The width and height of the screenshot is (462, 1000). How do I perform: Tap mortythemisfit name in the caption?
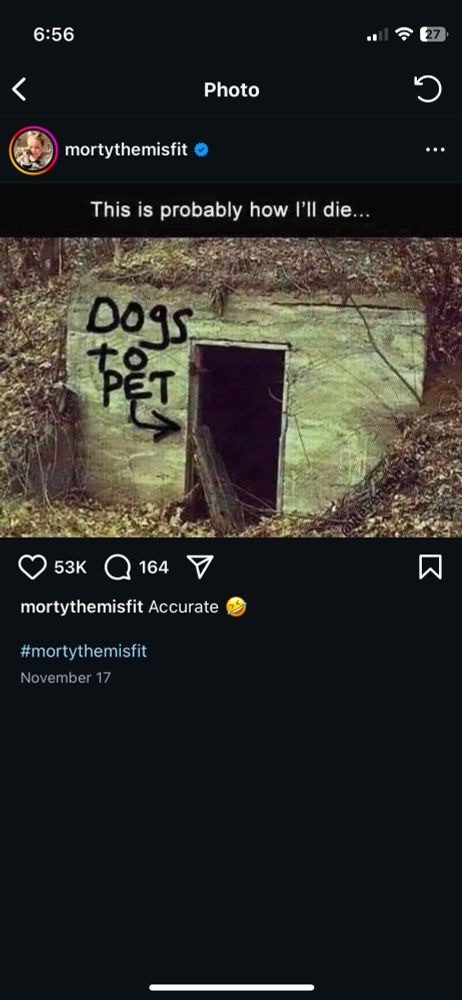tap(82, 607)
